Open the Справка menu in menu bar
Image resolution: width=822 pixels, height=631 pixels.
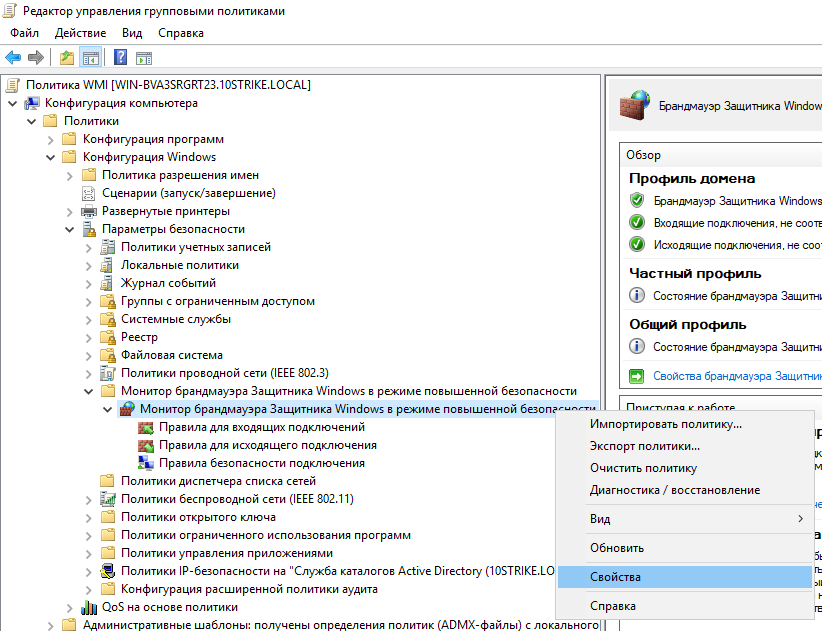[181, 33]
